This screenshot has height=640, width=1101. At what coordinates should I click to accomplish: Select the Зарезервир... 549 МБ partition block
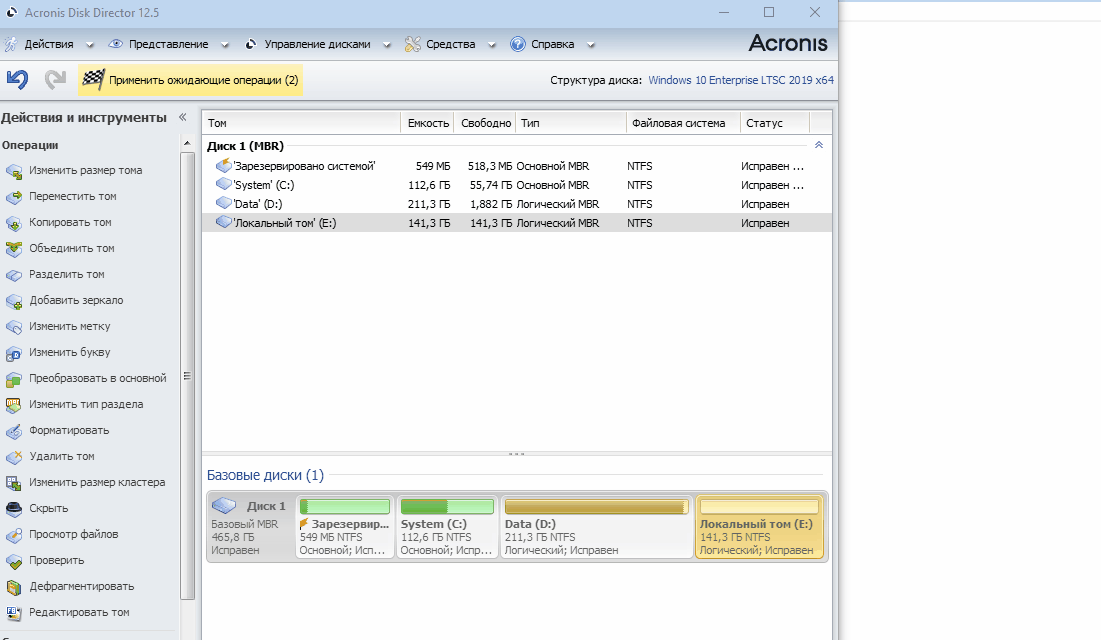coord(345,526)
